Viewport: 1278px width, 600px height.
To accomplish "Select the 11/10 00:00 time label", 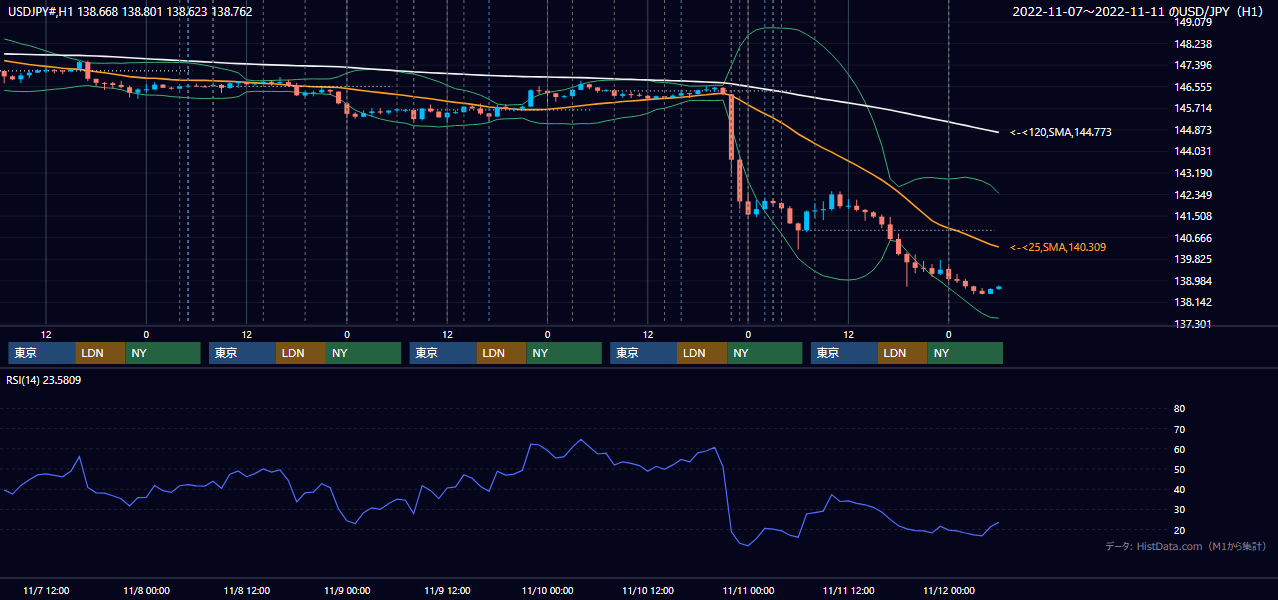I will click(547, 590).
